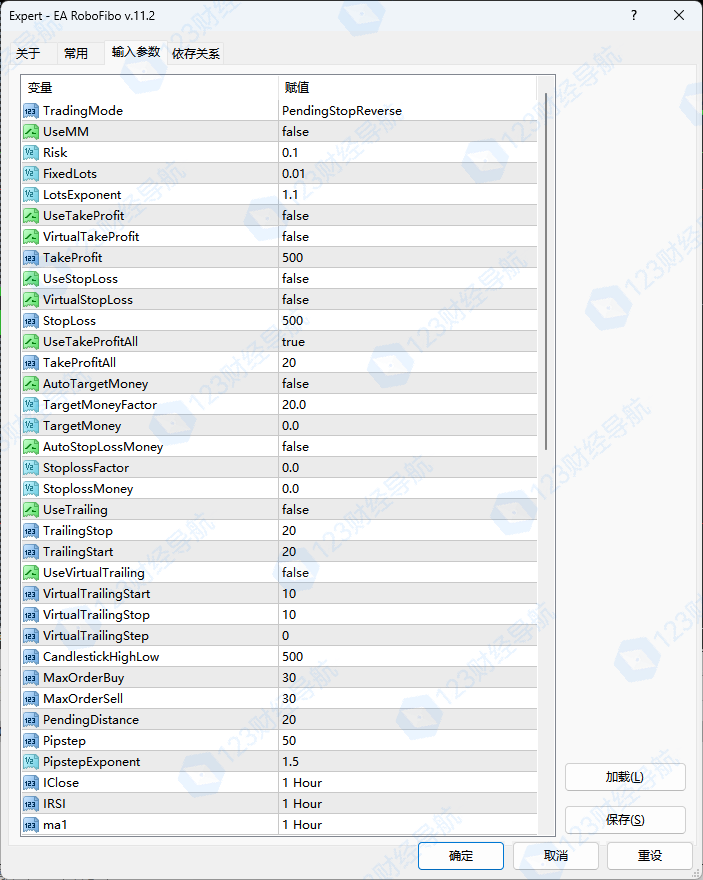This screenshot has width=703, height=880.
Task: Select the MaxOrderSell row label
Action: tap(83, 699)
